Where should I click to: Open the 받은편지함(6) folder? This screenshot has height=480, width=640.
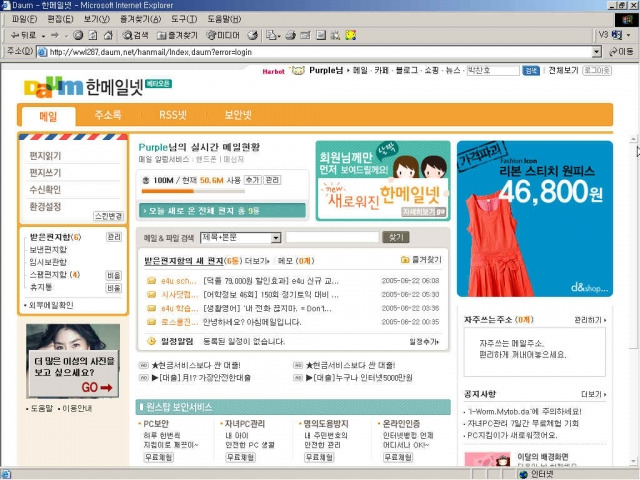pyautogui.click(x=55, y=237)
